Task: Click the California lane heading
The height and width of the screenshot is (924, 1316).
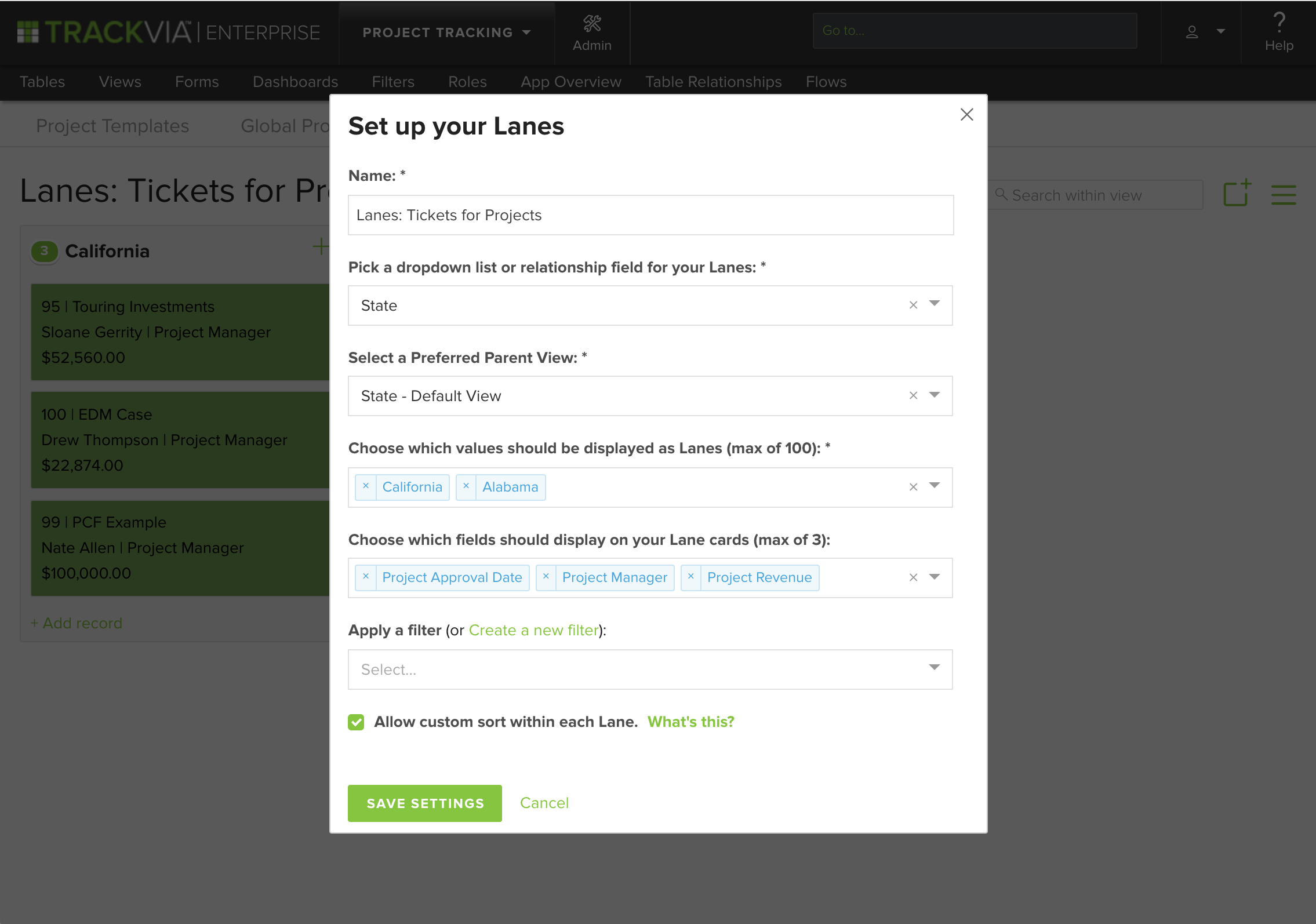Action: [x=107, y=251]
